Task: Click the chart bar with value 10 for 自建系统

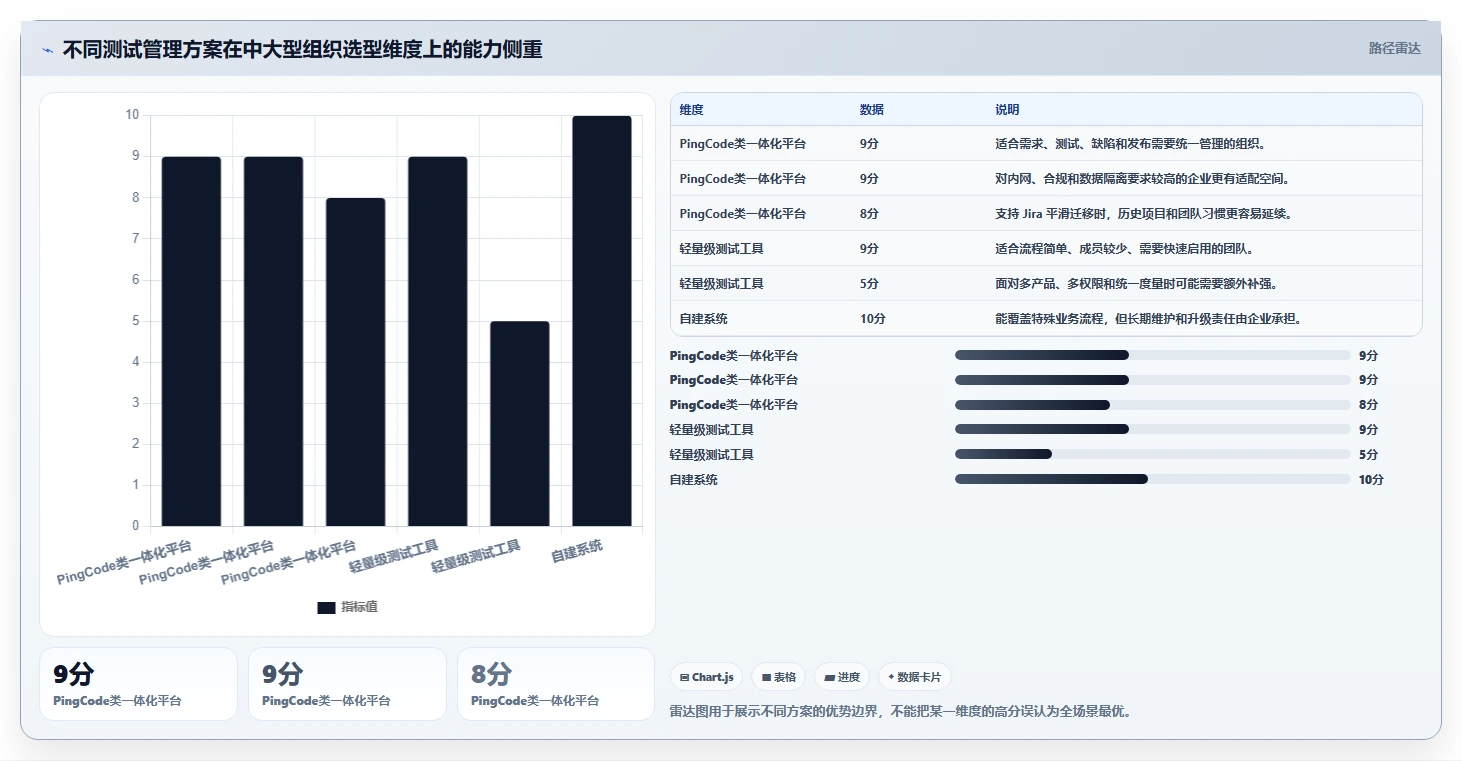Action: coord(602,321)
